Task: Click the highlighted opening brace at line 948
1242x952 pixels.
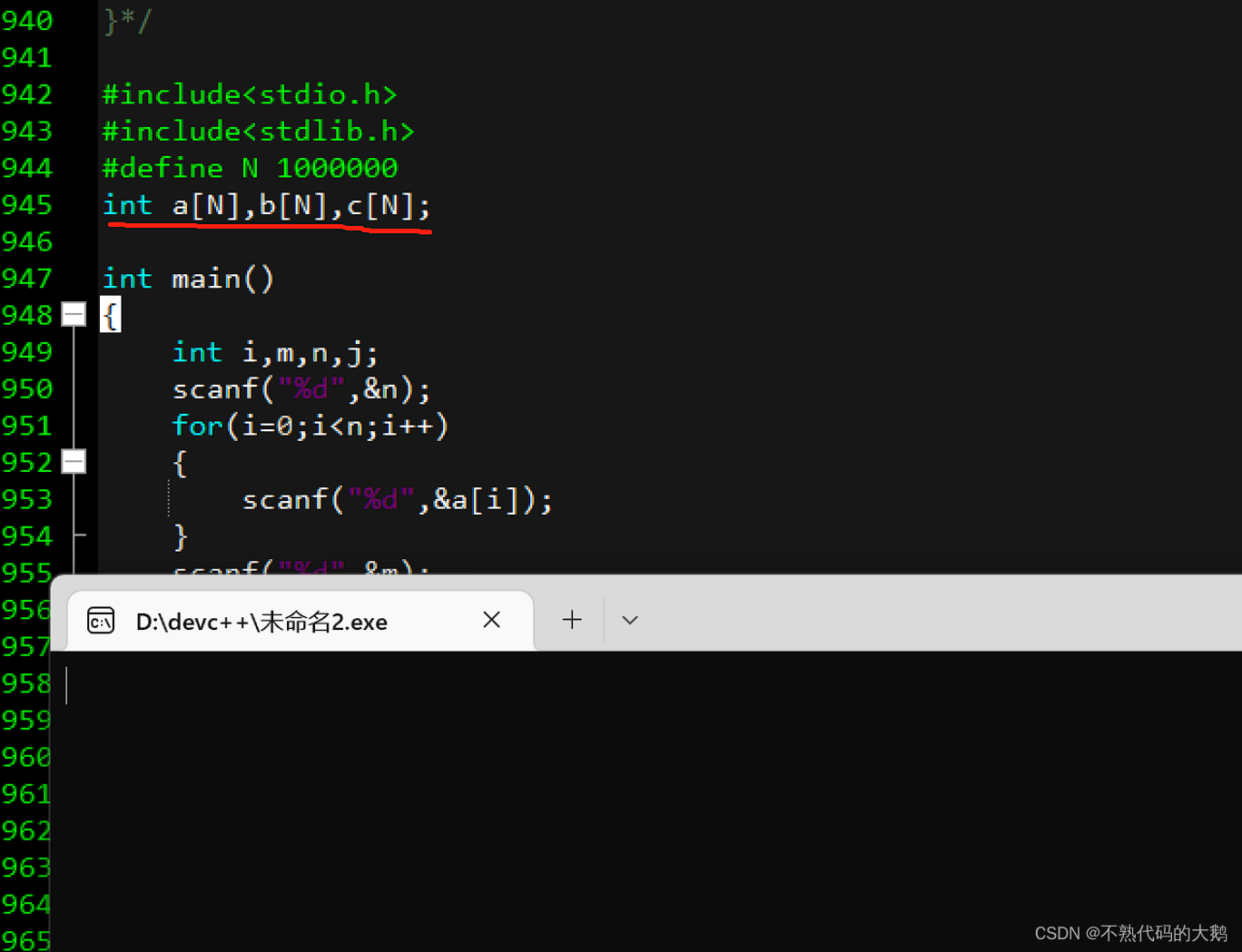Action: pyautogui.click(x=110, y=315)
